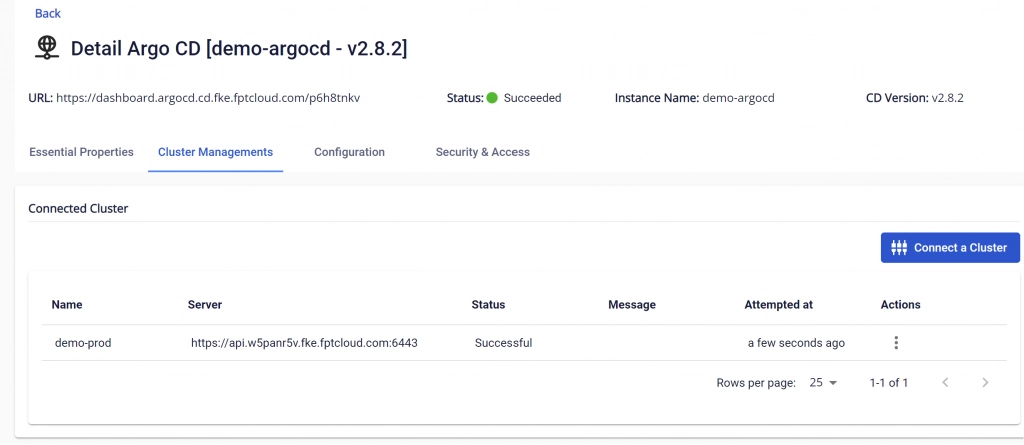Viewport: 1024px width, 445px height.
Task: Click the api.w5panr5v server address cell
Action: [x=304, y=343]
